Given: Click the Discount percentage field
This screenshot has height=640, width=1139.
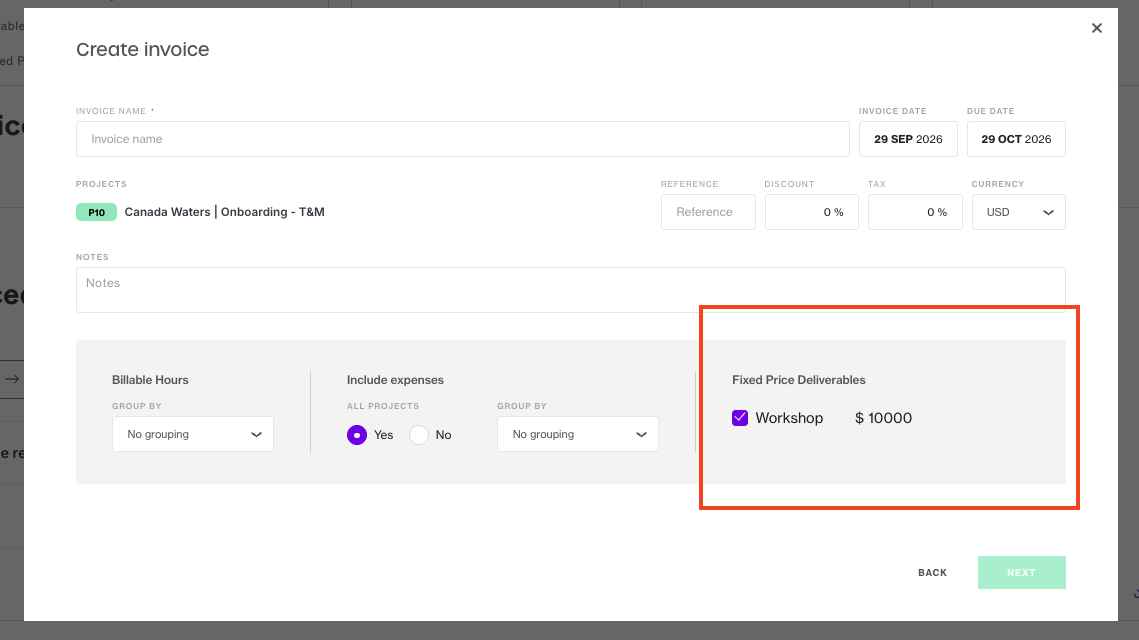Looking at the screenshot, I should tap(811, 212).
